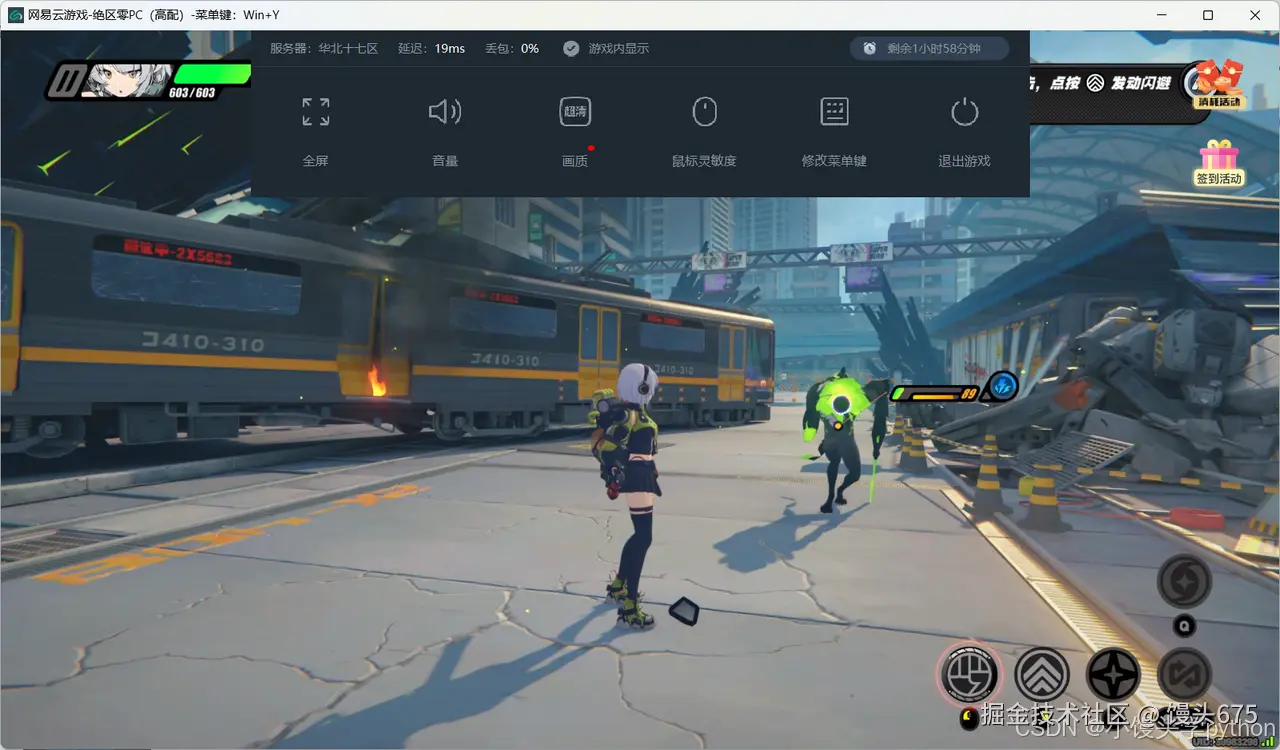The height and width of the screenshot is (750, 1280).
Task: Tap the ultimate skill button above Q
Action: pyautogui.click(x=1184, y=581)
